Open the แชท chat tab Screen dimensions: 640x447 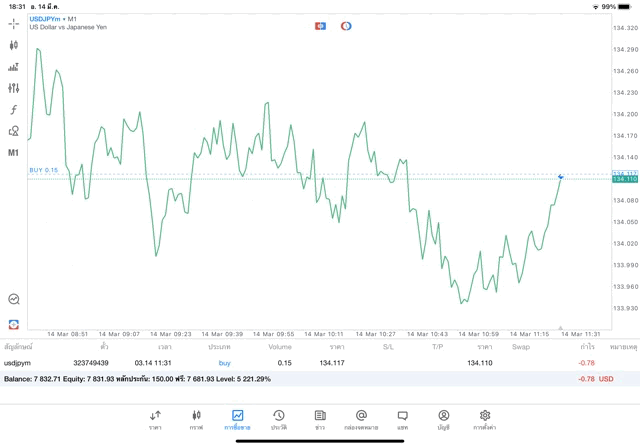click(402, 420)
